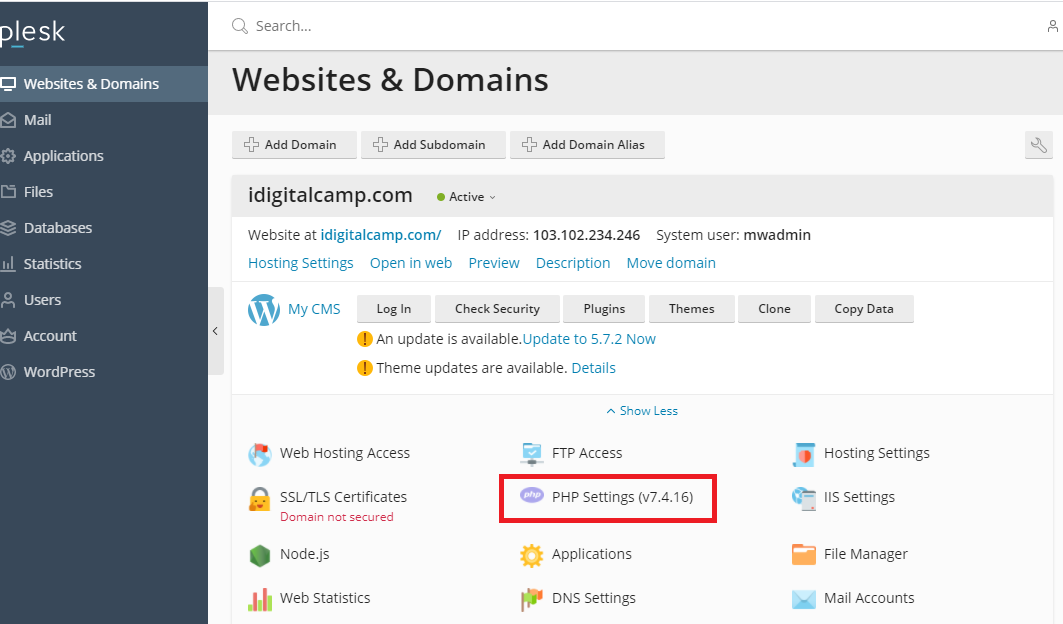The width and height of the screenshot is (1063, 624).
Task: Click the warning icon beside the update-available notice
Action: [x=365, y=339]
